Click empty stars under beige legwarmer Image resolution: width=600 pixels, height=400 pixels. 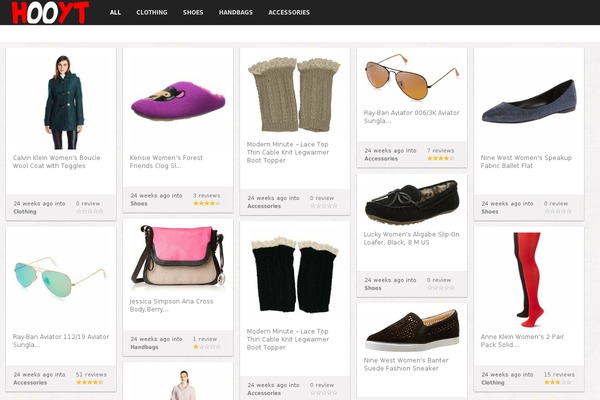click(324, 206)
